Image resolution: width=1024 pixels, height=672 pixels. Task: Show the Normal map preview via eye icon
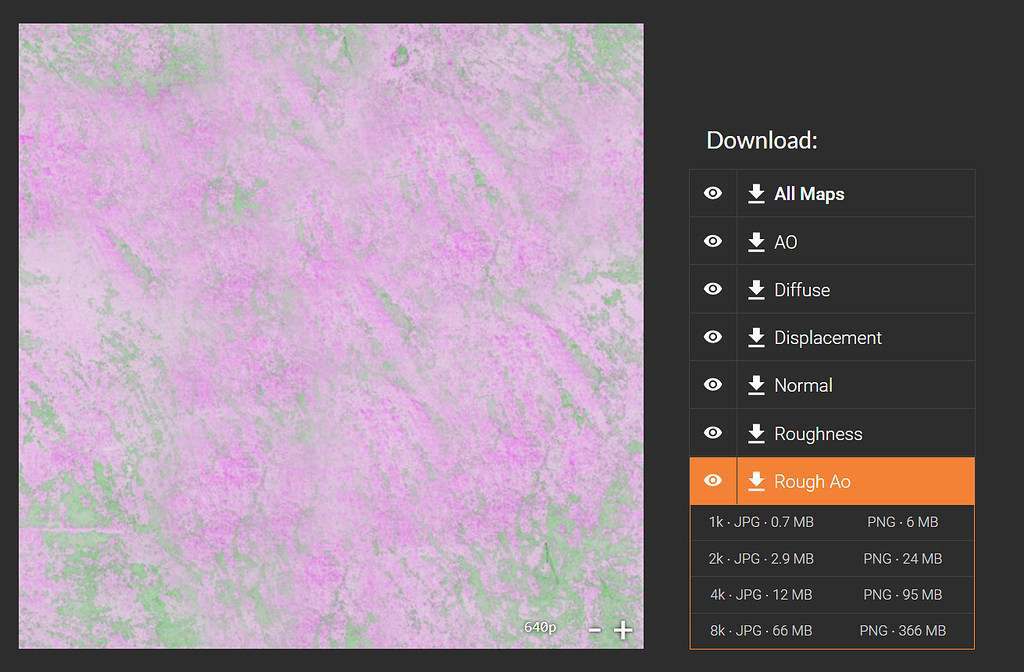[x=712, y=385]
